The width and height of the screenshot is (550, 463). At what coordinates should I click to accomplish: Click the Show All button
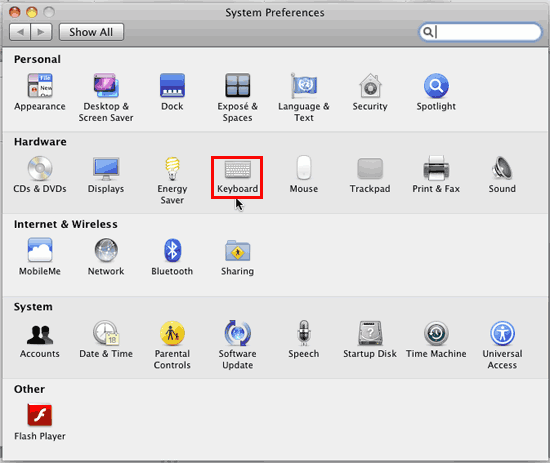91,32
